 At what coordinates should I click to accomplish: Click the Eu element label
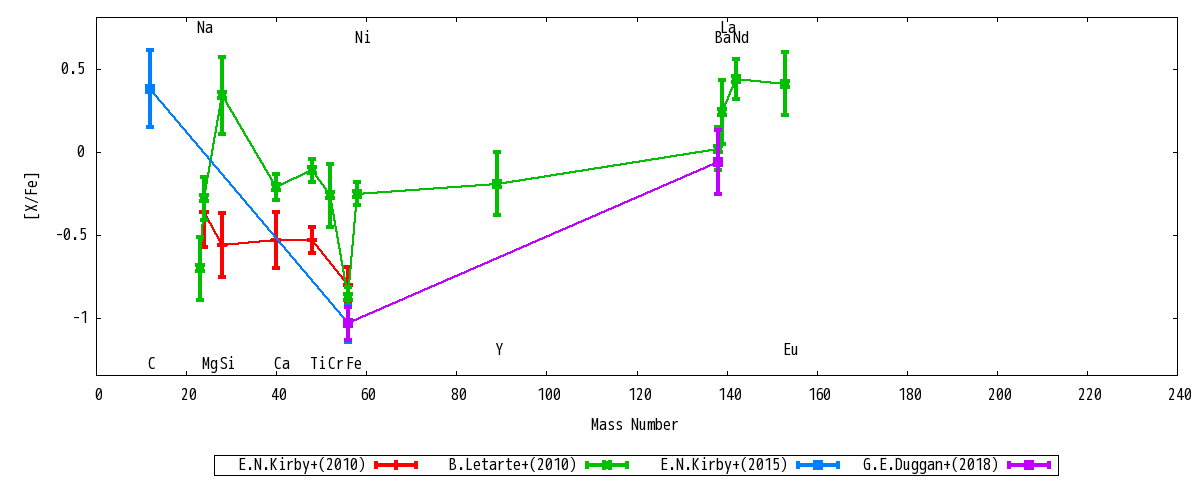[x=791, y=350]
